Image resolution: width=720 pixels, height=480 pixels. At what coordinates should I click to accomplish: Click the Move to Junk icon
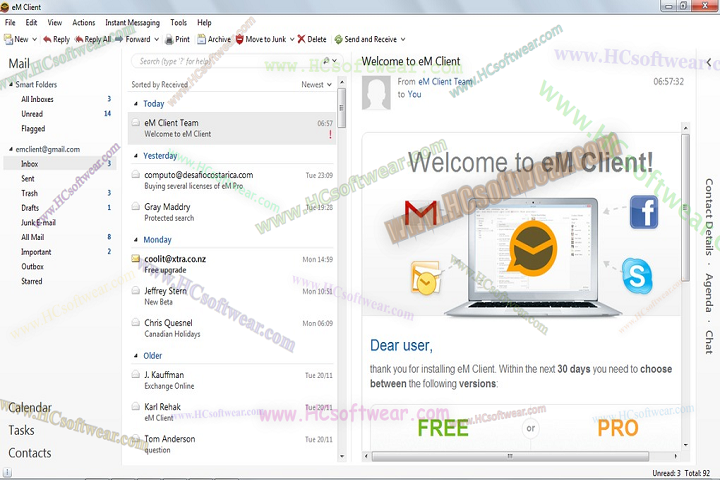239,40
